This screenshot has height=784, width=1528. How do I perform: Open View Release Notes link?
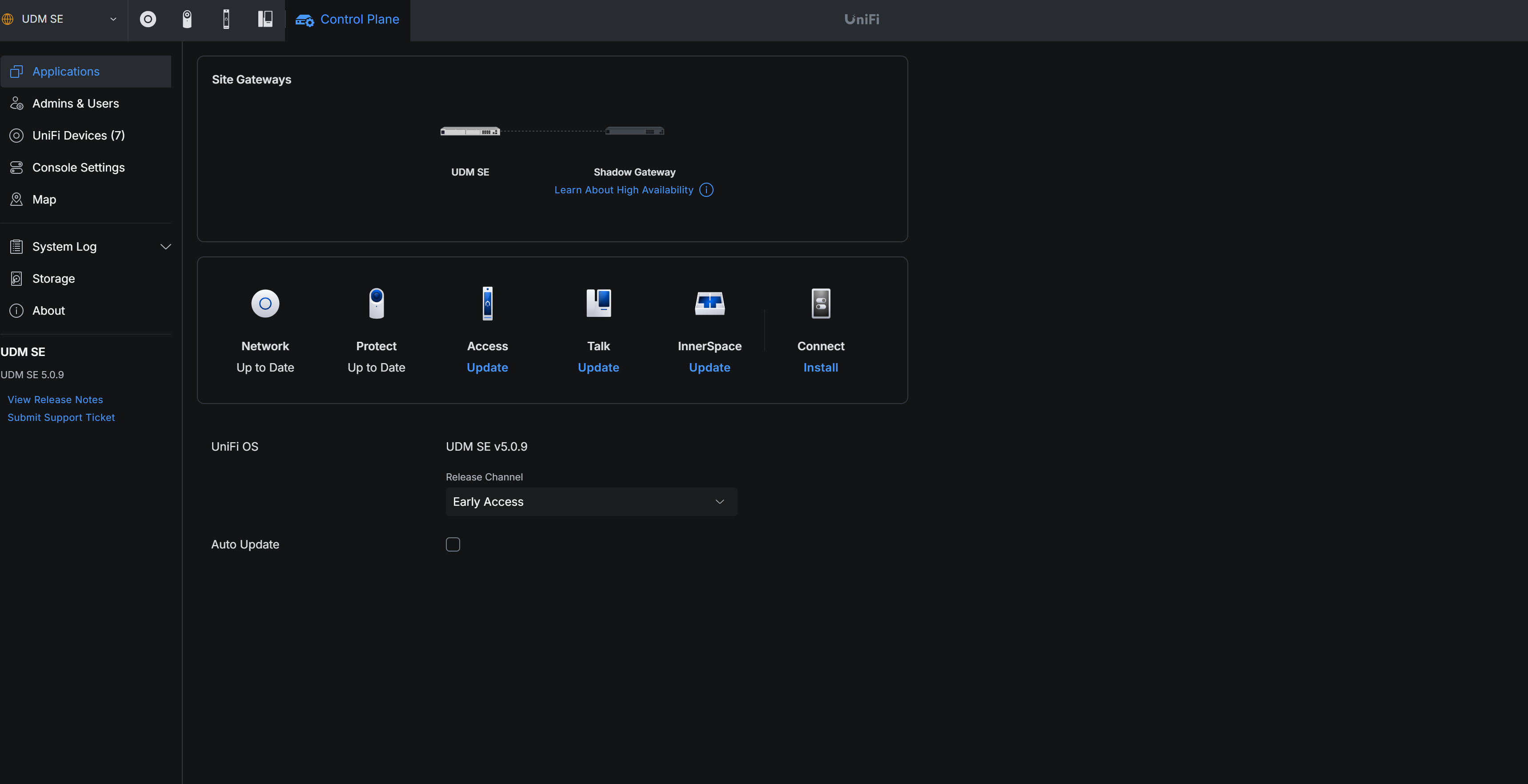[x=55, y=400]
